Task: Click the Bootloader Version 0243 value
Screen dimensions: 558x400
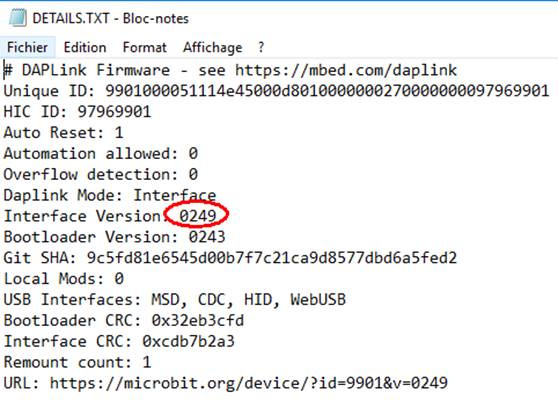Action: tap(207, 237)
